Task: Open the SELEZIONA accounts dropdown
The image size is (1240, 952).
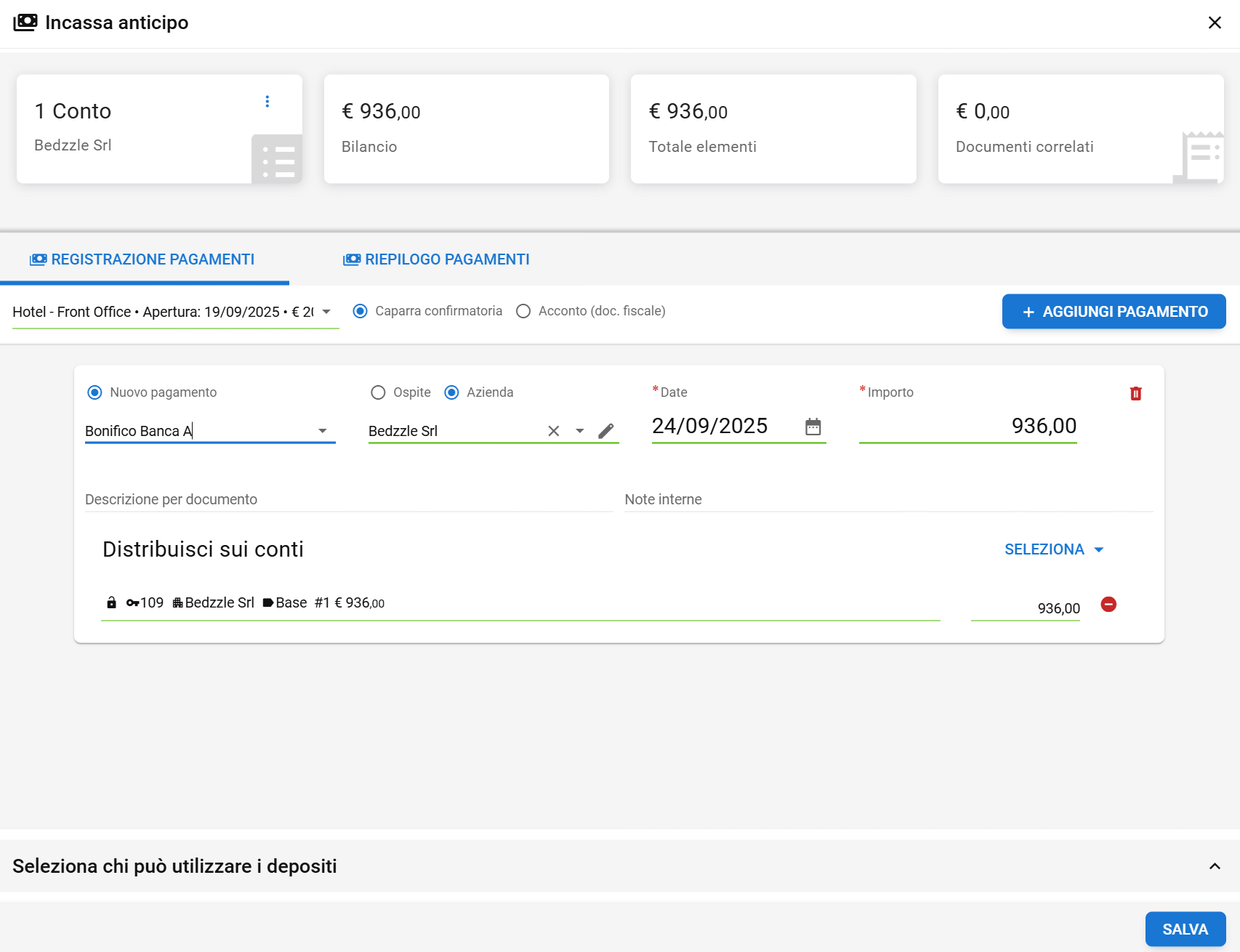Action: (x=1053, y=550)
